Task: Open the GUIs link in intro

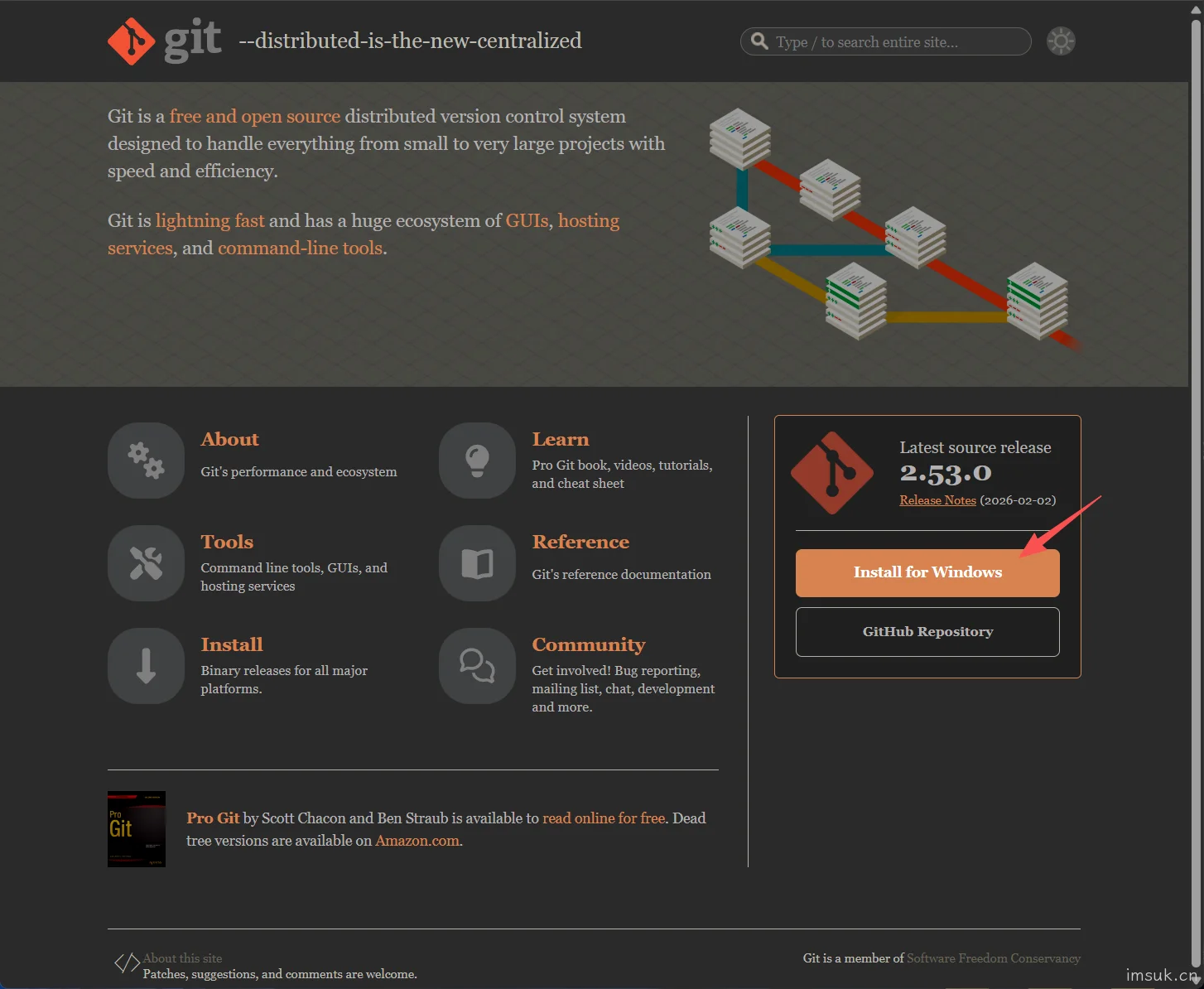Action: click(527, 220)
